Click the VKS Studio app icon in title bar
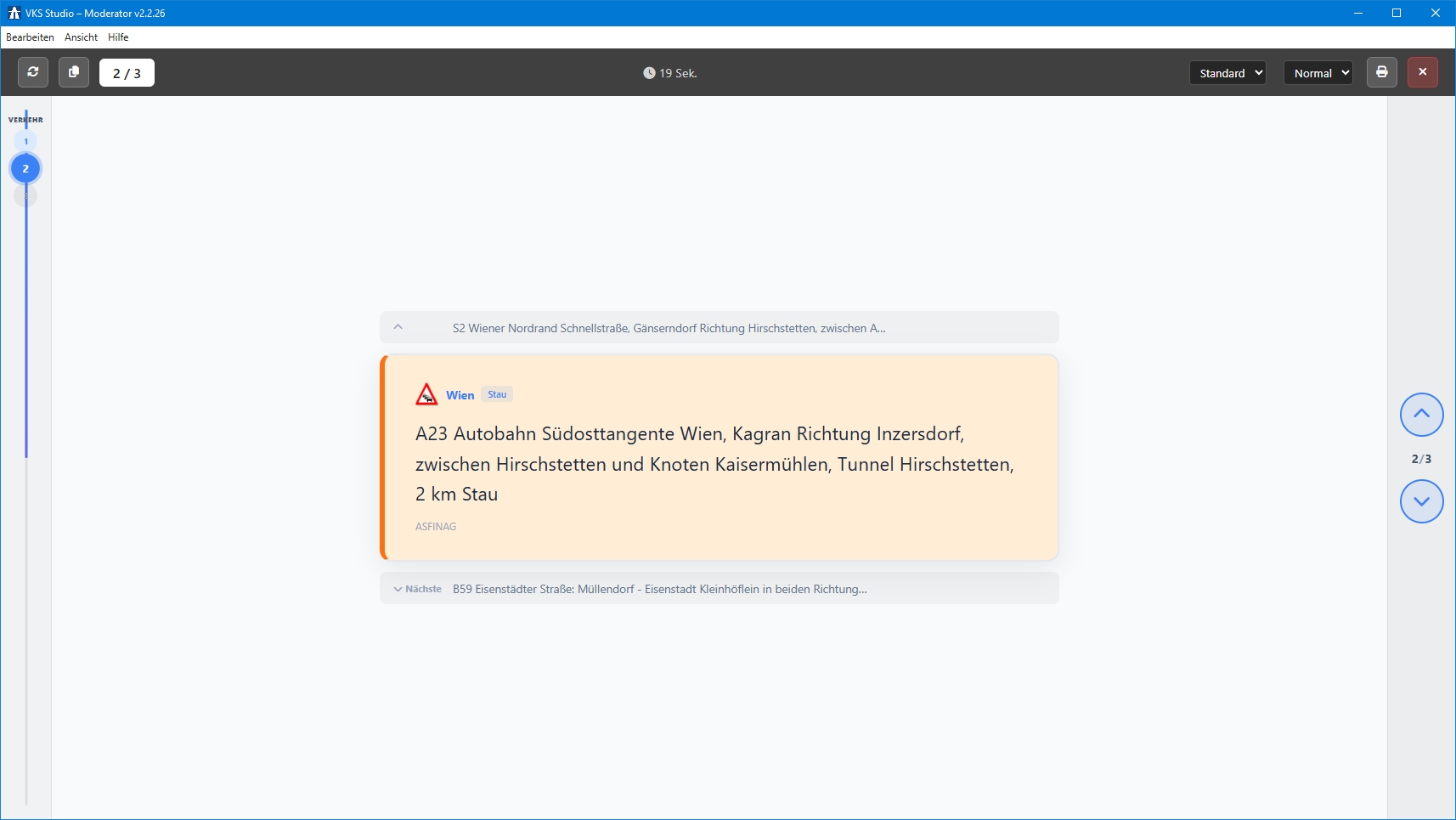The height and width of the screenshot is (820, 1456). pos(14,13)
